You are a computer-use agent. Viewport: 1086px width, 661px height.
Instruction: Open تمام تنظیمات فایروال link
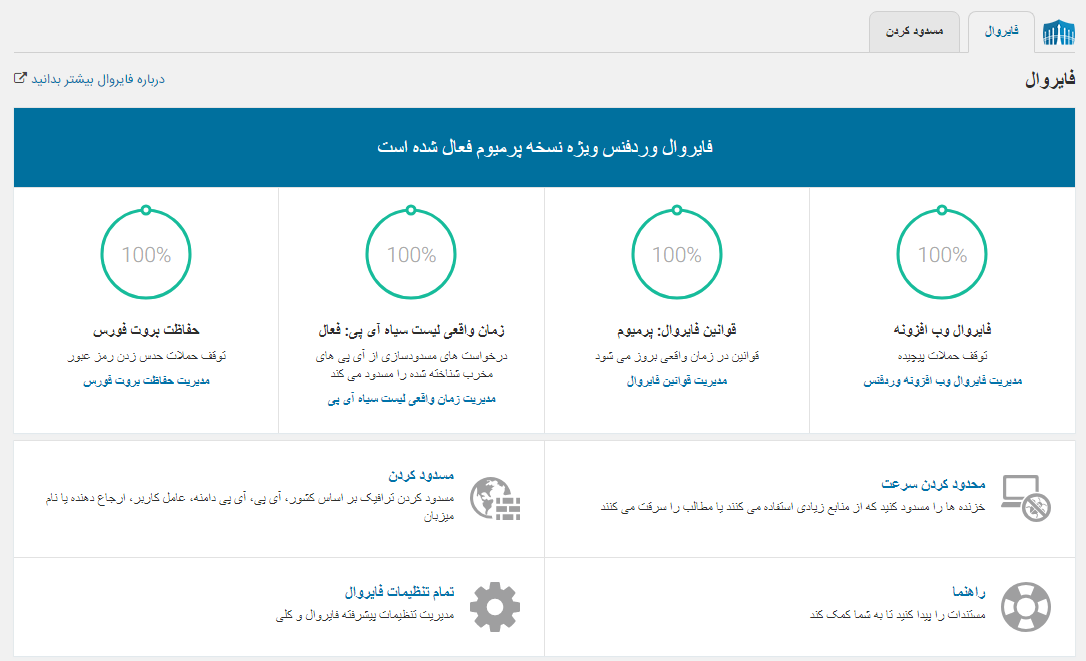pyautogui.click(x=400, y=592)
